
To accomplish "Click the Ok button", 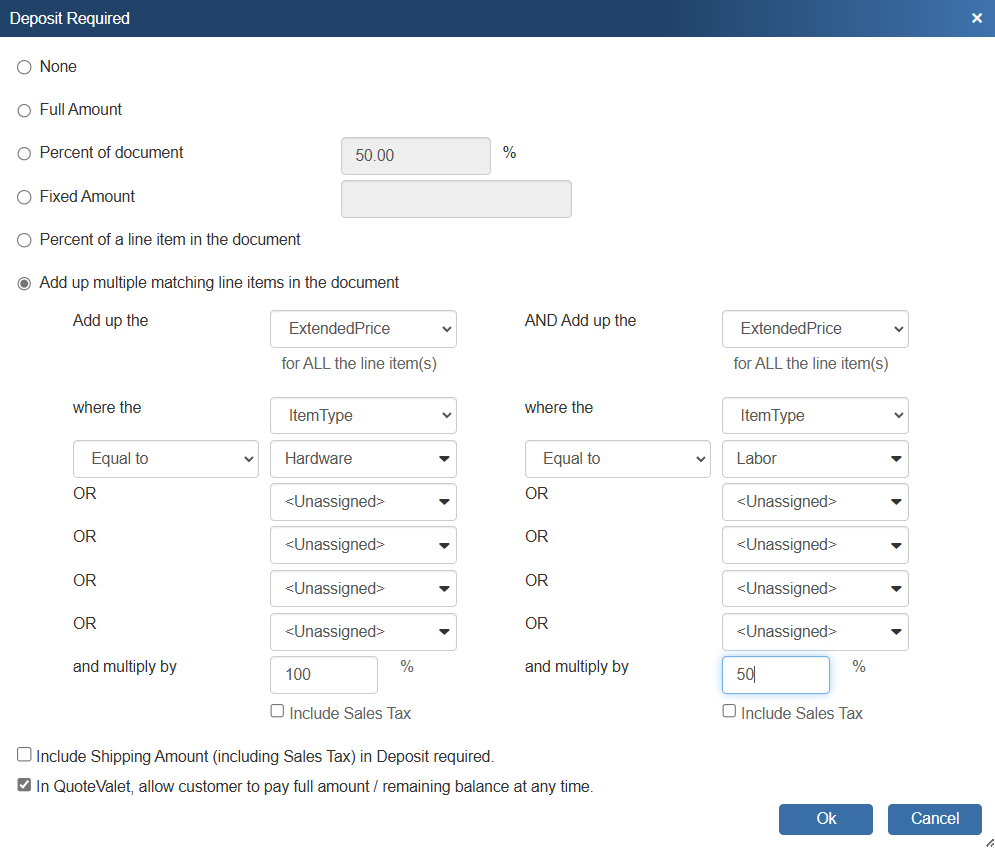I will point(826,819).
